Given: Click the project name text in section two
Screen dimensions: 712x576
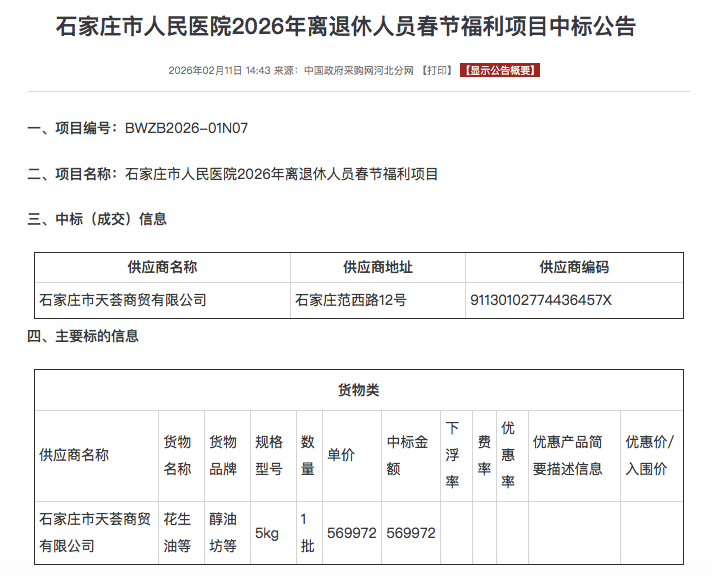Looking at the screenshot, I should point(281,174).
